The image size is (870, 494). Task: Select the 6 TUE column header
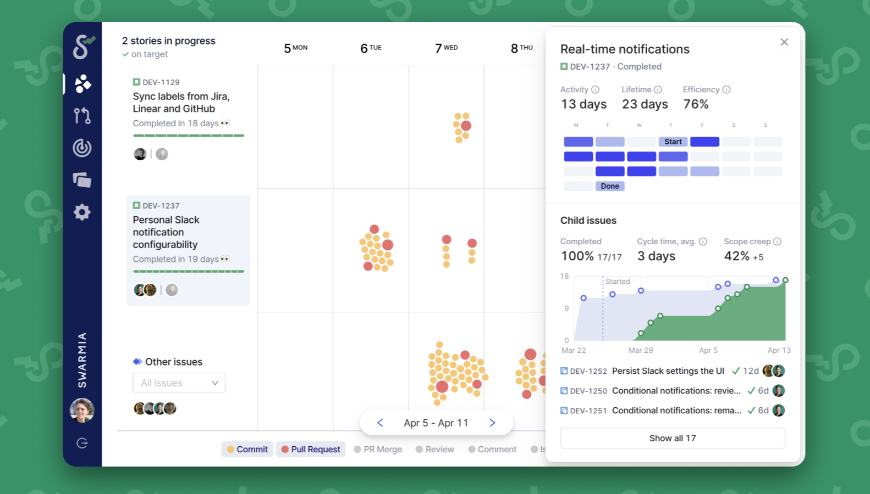[x=371, y=48]
